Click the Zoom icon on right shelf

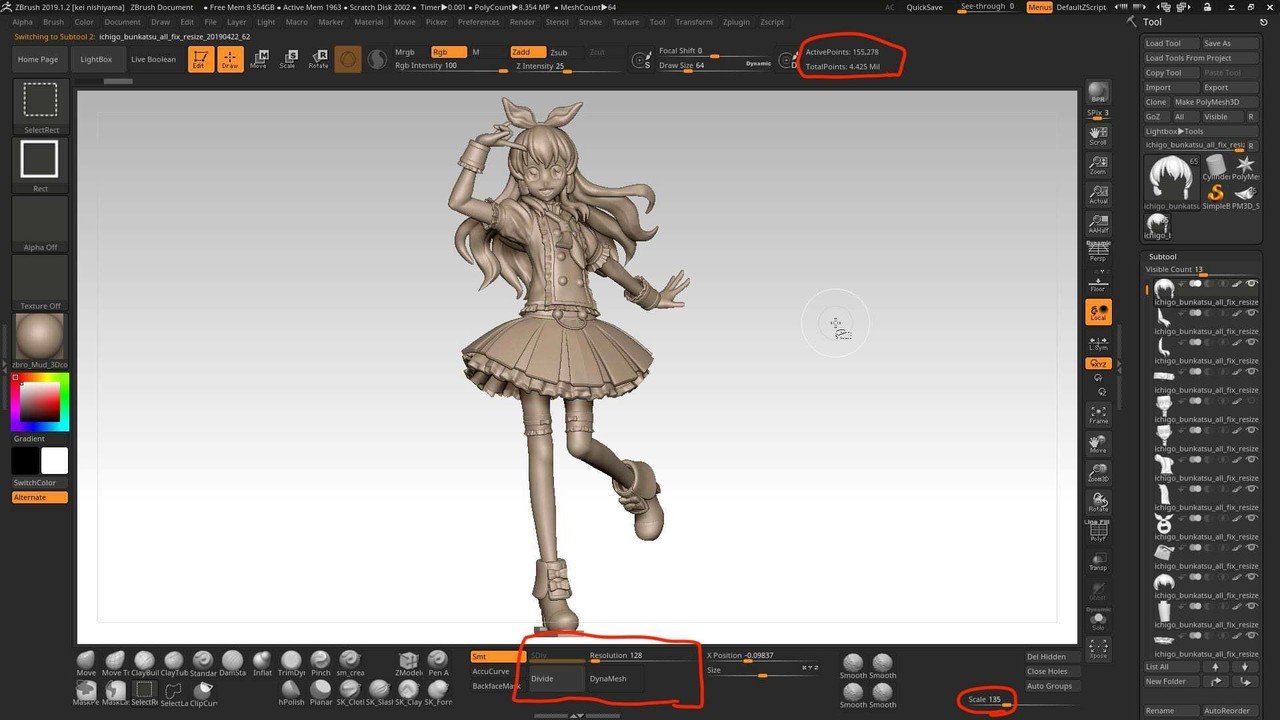click(1098, 166)
